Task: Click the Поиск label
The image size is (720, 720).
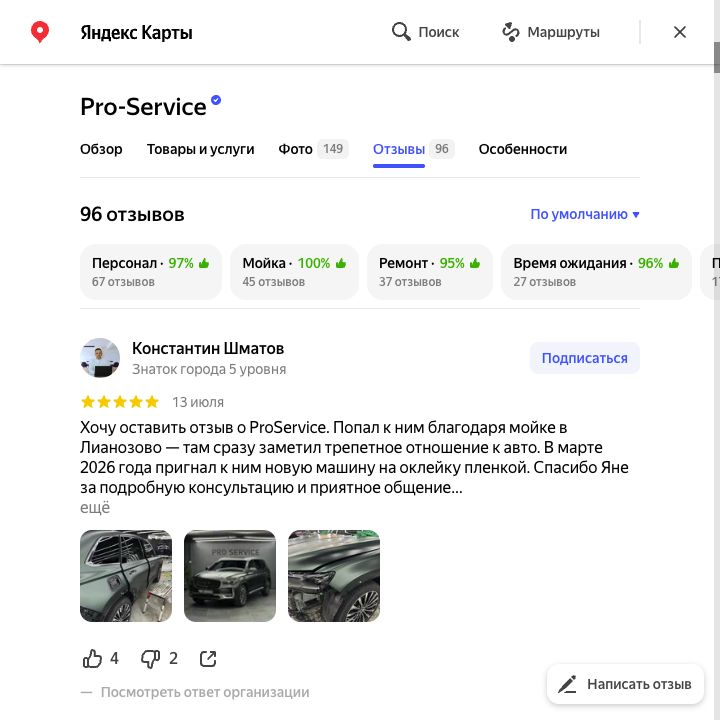Action: [x=439, y=32]
